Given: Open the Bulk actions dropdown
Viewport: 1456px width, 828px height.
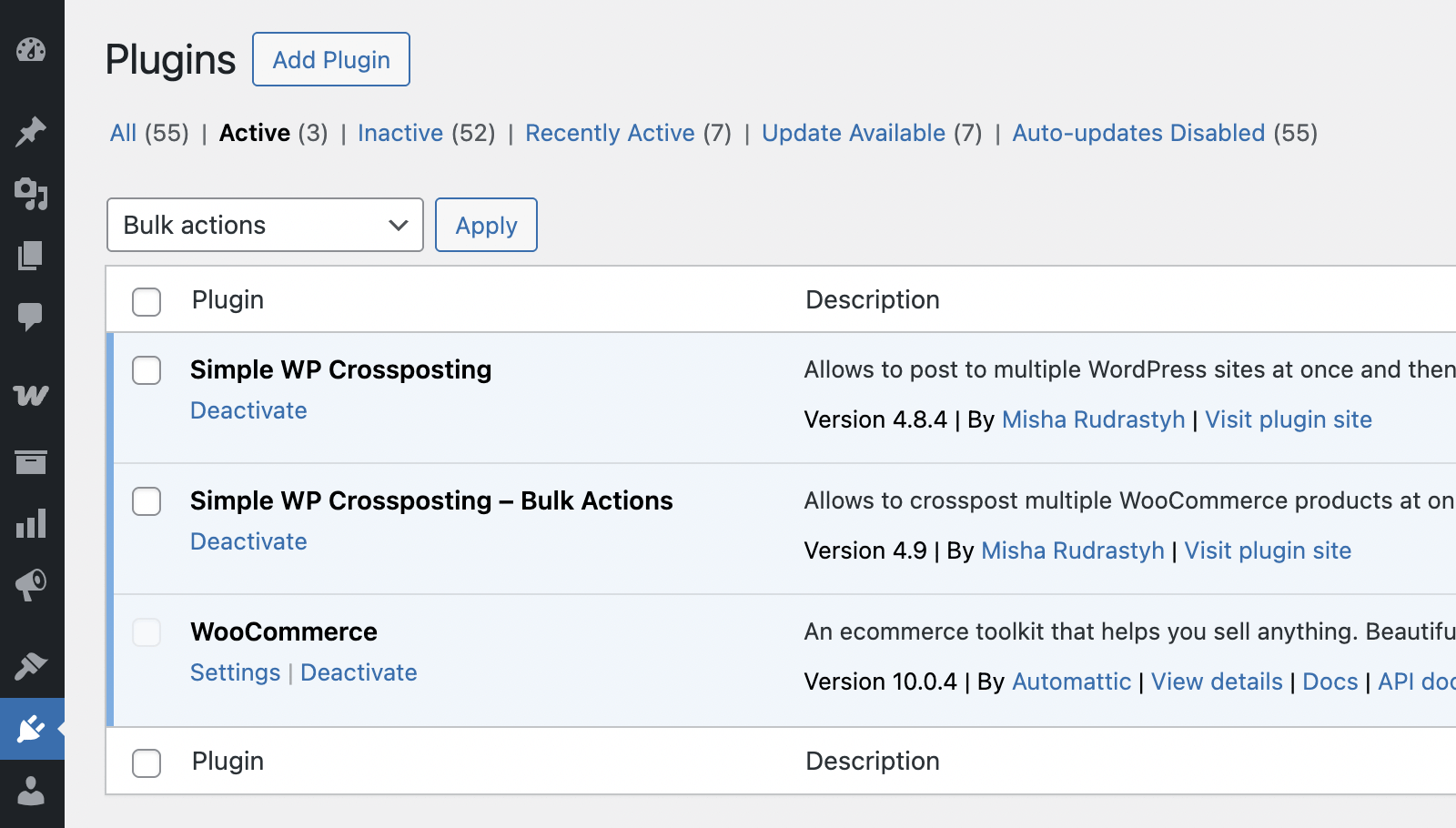Looking at the screenshot, I should 265,225.
